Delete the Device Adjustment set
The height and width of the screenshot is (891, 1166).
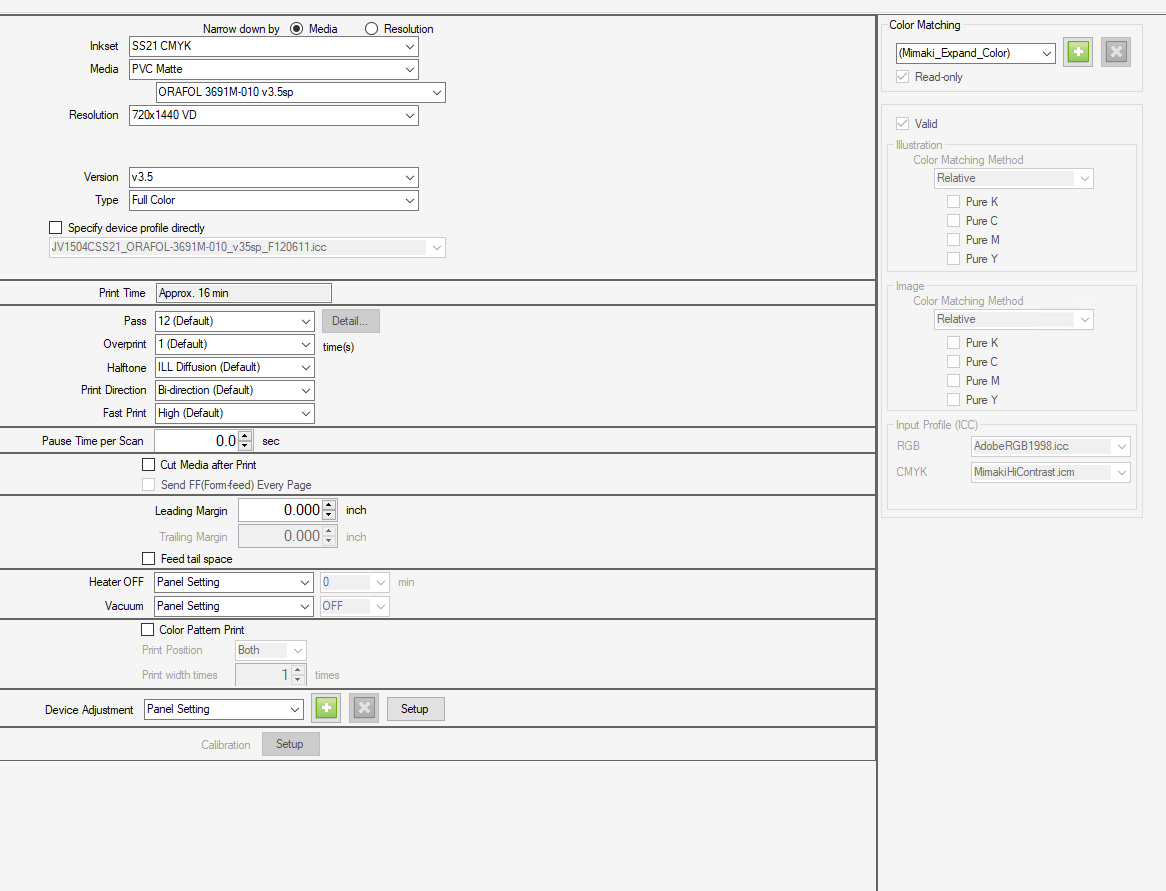click(x=364, y=708)
